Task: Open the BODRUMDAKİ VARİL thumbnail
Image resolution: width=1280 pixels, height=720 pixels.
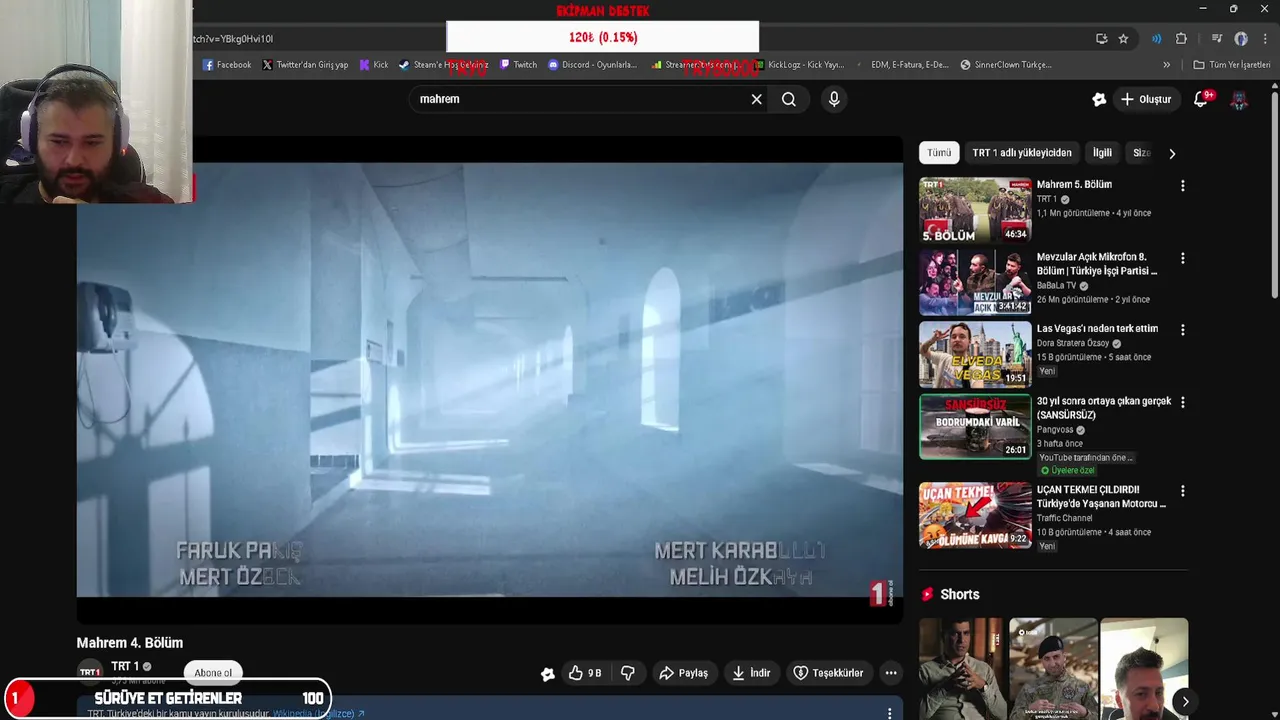Action: tap(975, 427)
